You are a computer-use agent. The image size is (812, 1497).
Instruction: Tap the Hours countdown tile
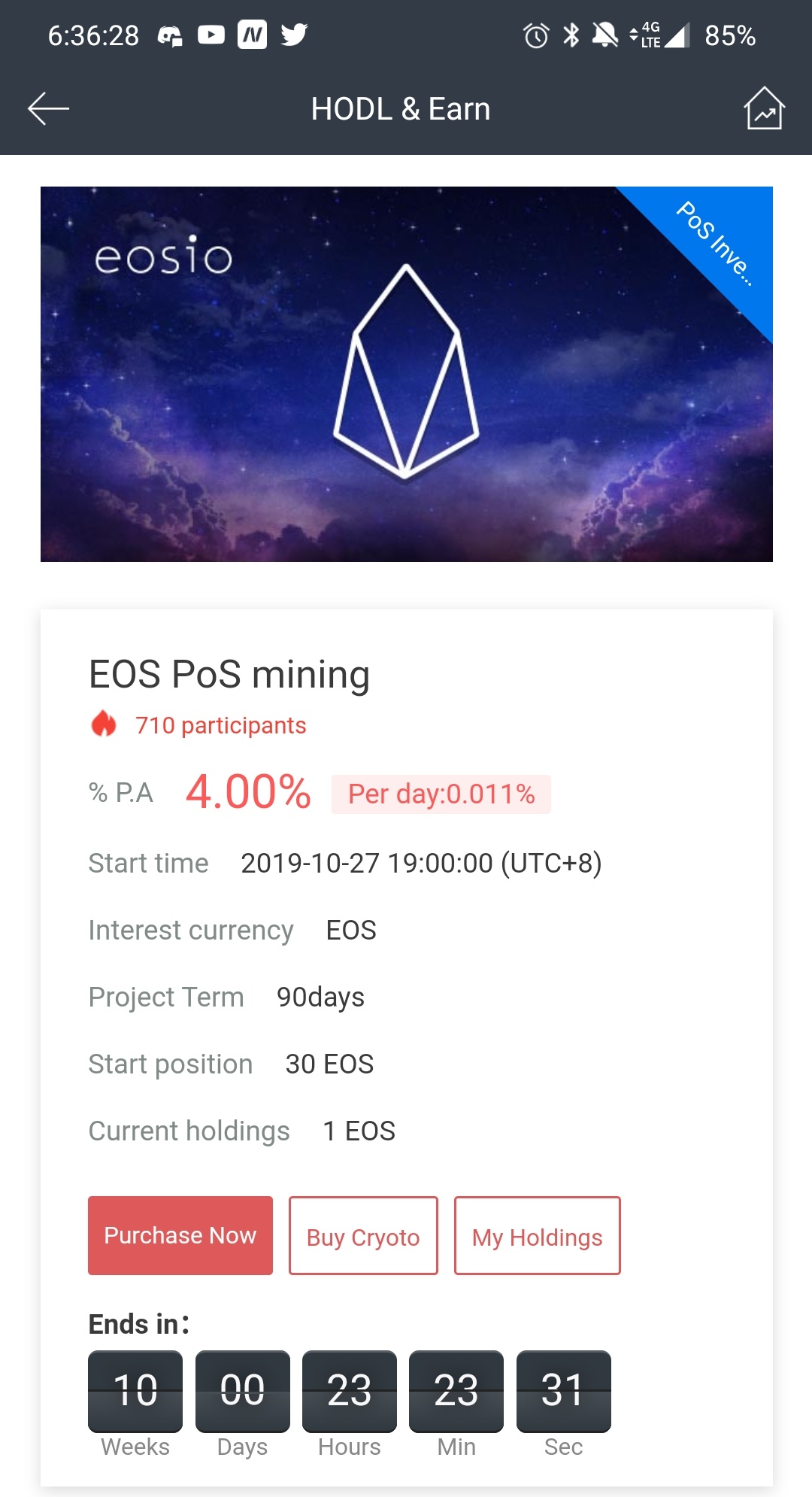(350, 1391)
